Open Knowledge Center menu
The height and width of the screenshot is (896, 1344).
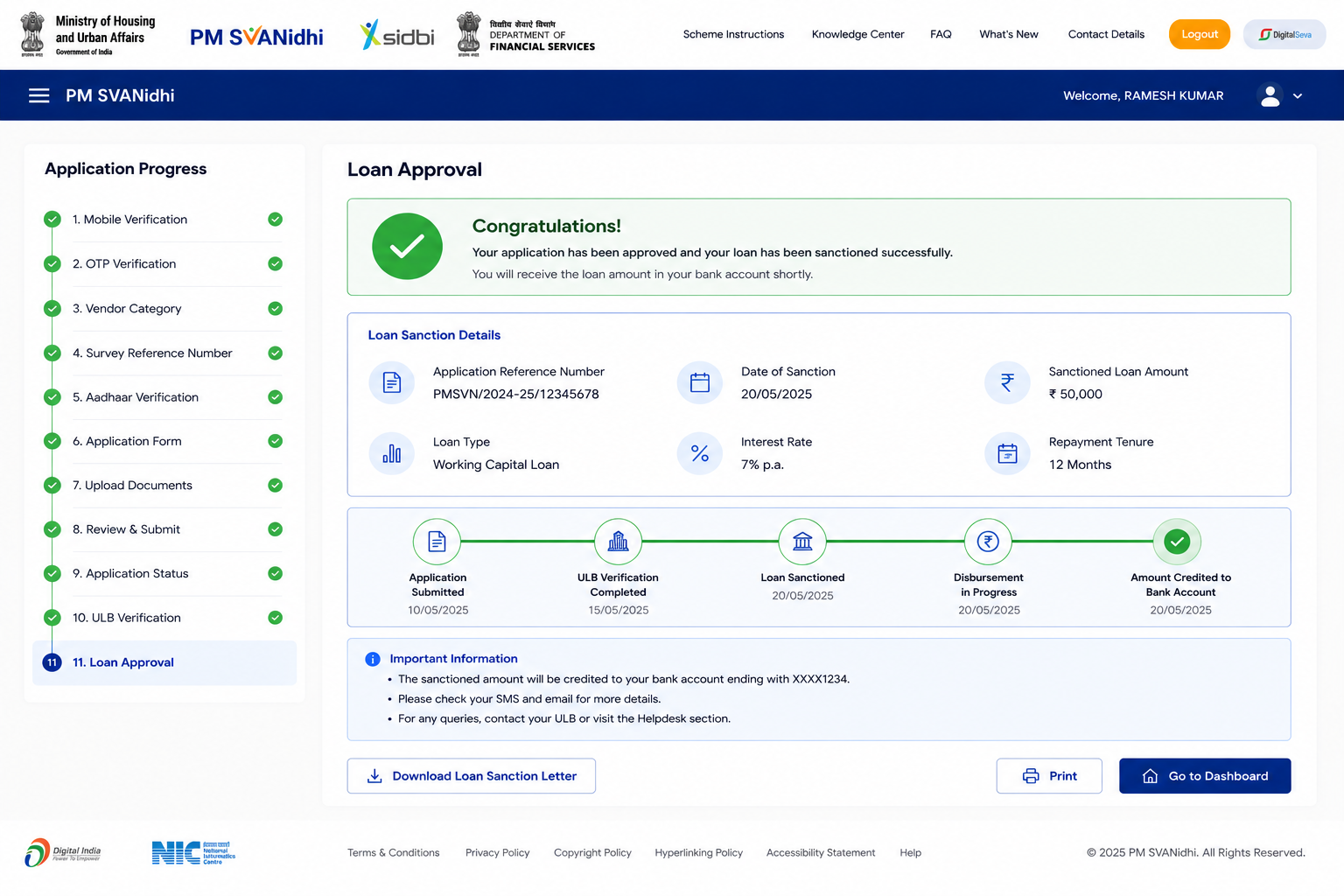857,34
